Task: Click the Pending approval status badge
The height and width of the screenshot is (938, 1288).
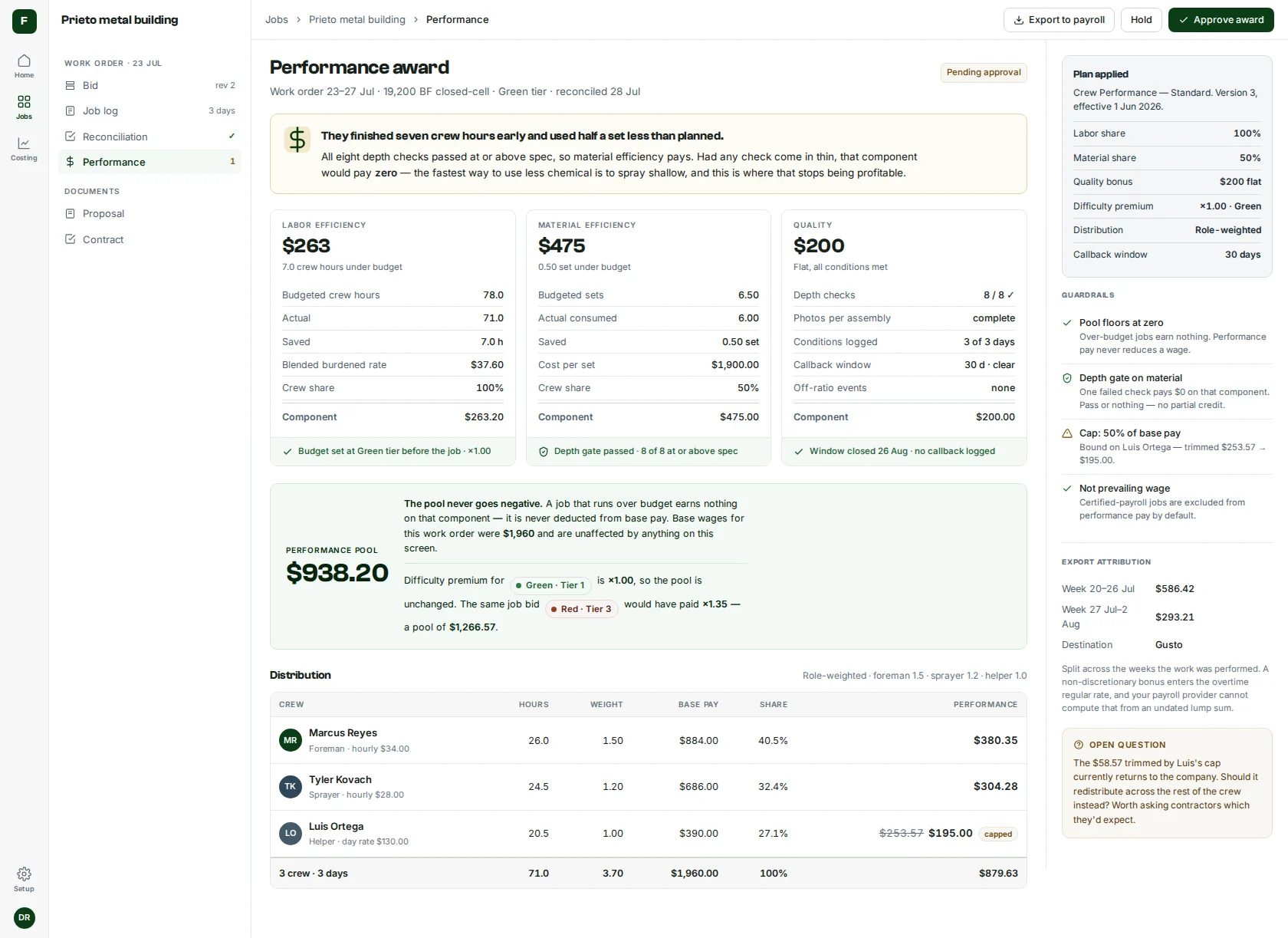Action: [984, 72]
